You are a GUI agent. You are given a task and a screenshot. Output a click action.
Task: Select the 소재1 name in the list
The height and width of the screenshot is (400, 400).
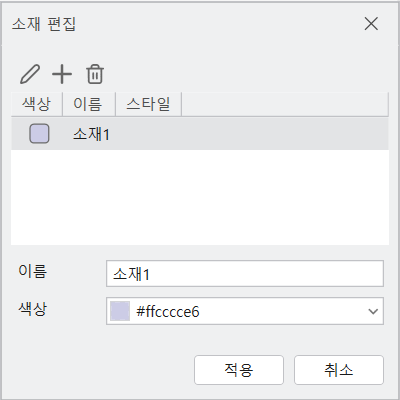[91, 134]
